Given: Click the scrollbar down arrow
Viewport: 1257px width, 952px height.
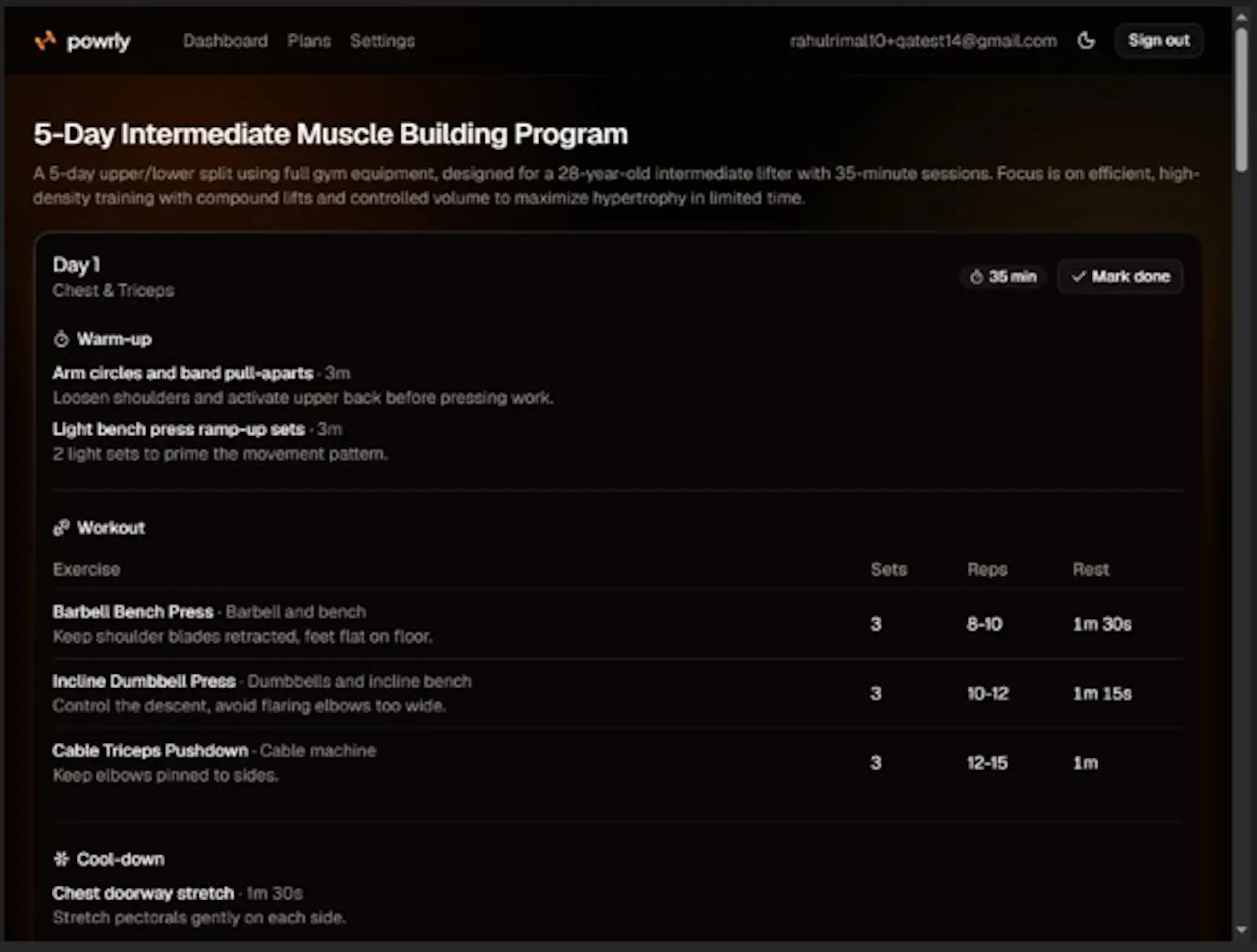Looking at the screenshot, I should point(1241,930).
